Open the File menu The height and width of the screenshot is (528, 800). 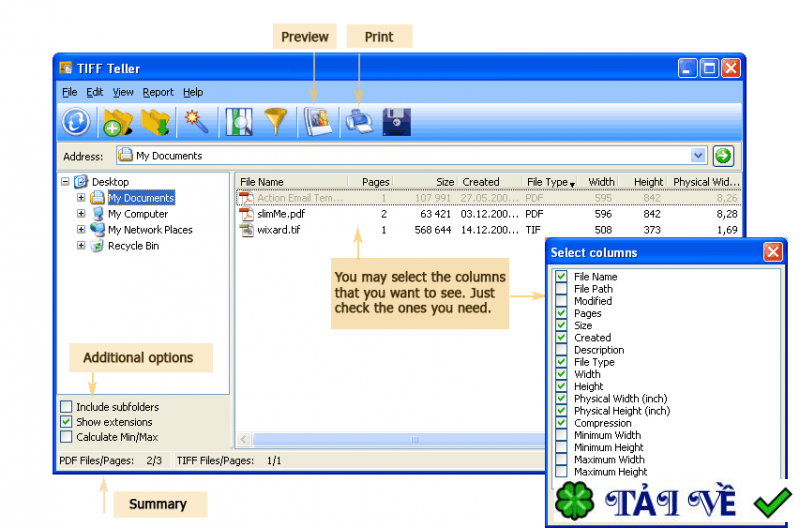tap(69, 92)
